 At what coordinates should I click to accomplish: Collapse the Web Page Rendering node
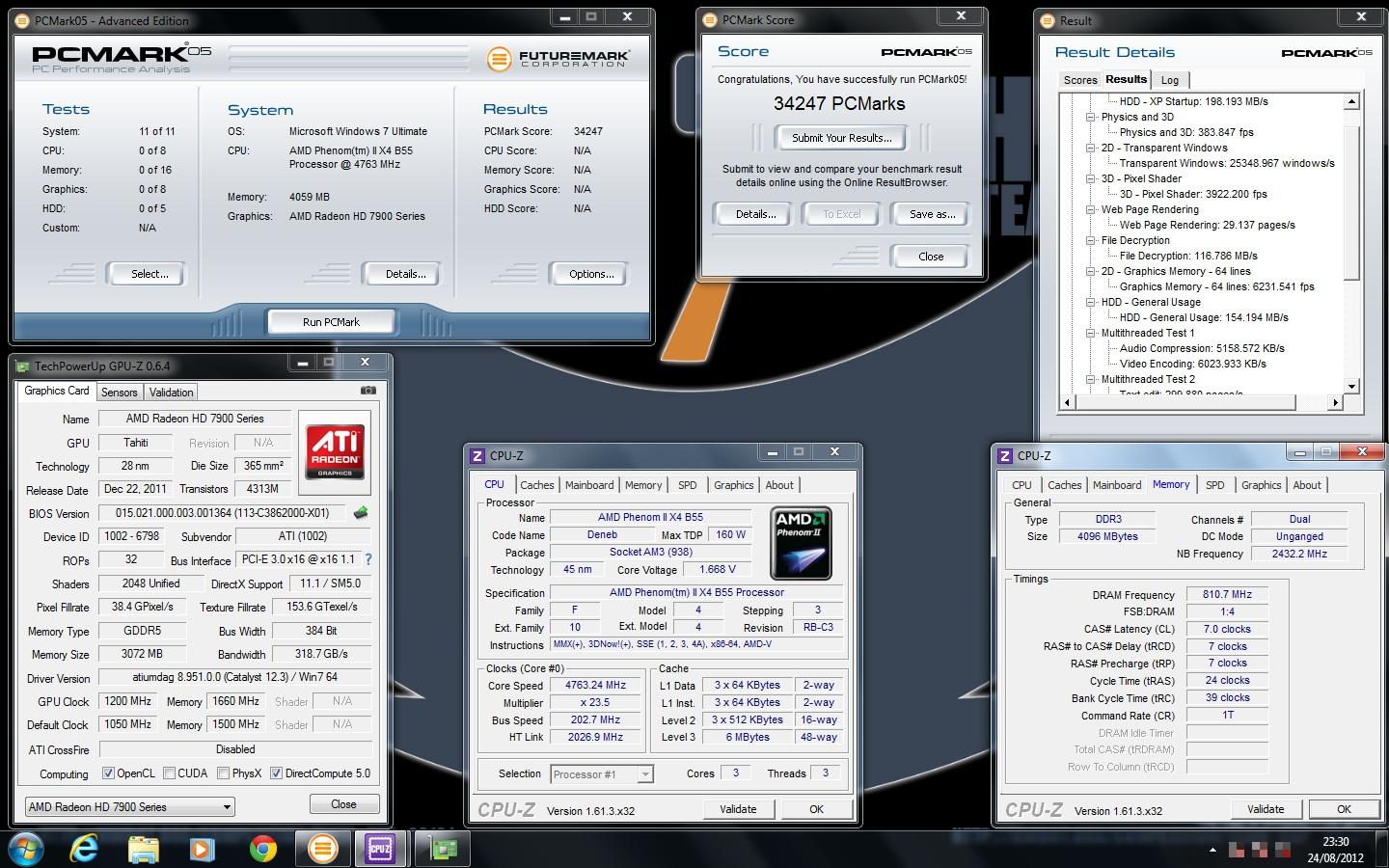coord(1091,209)
